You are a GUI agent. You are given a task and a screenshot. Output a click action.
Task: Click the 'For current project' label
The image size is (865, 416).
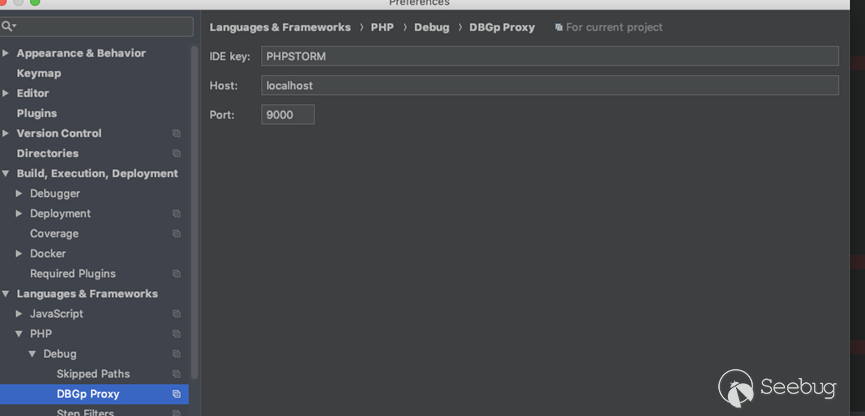pos(614,27)
